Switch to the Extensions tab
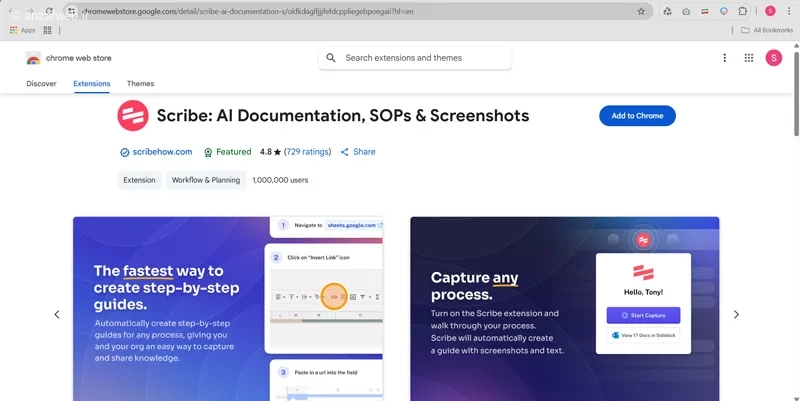This screenshot has width=800, height=401. point(91,84)
